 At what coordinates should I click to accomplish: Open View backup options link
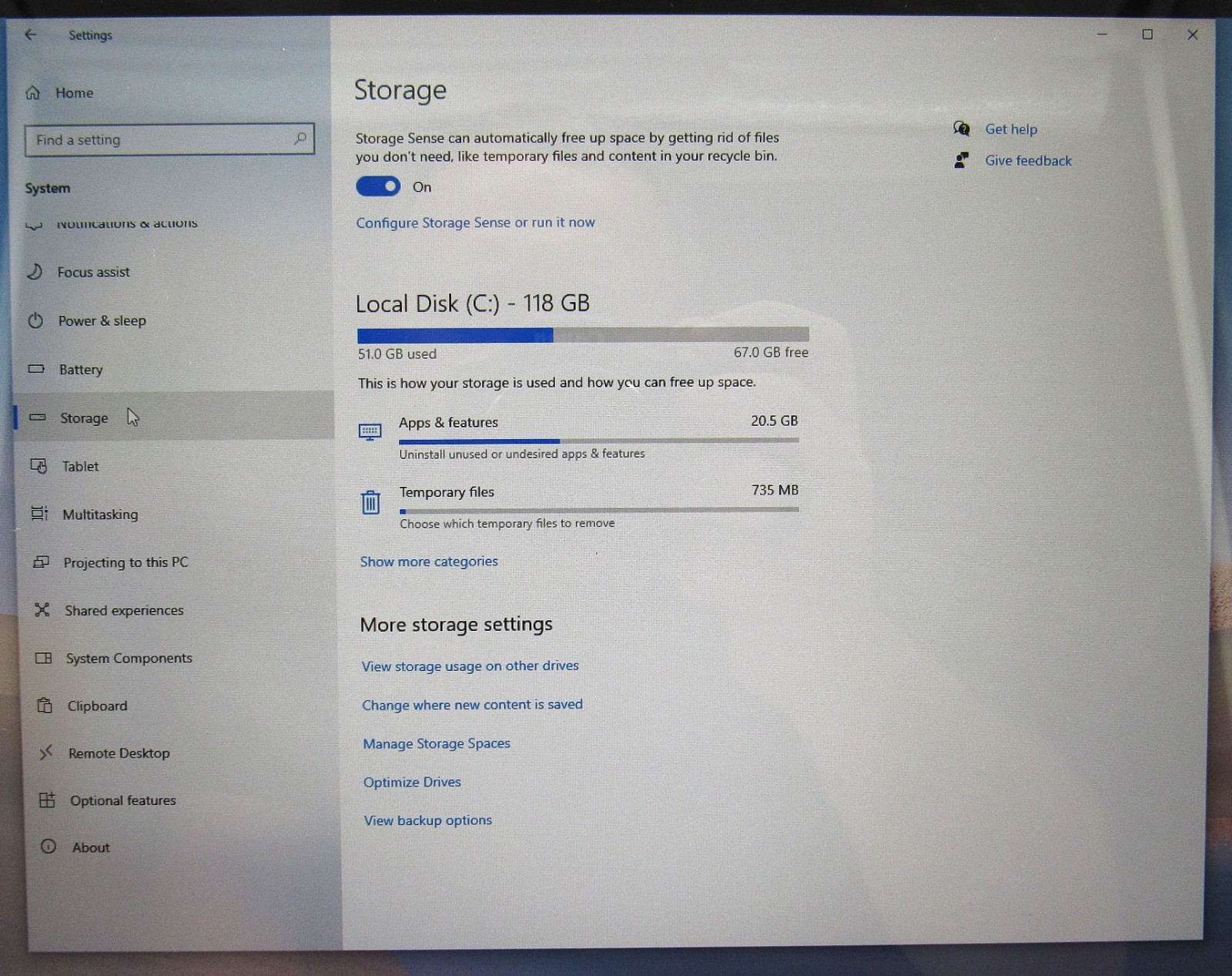click(x=427, y=820)
